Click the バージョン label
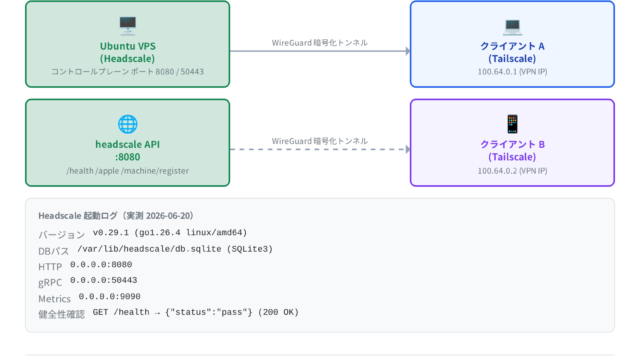This screenshot has height=360, width=640. [x=62, y=235]
